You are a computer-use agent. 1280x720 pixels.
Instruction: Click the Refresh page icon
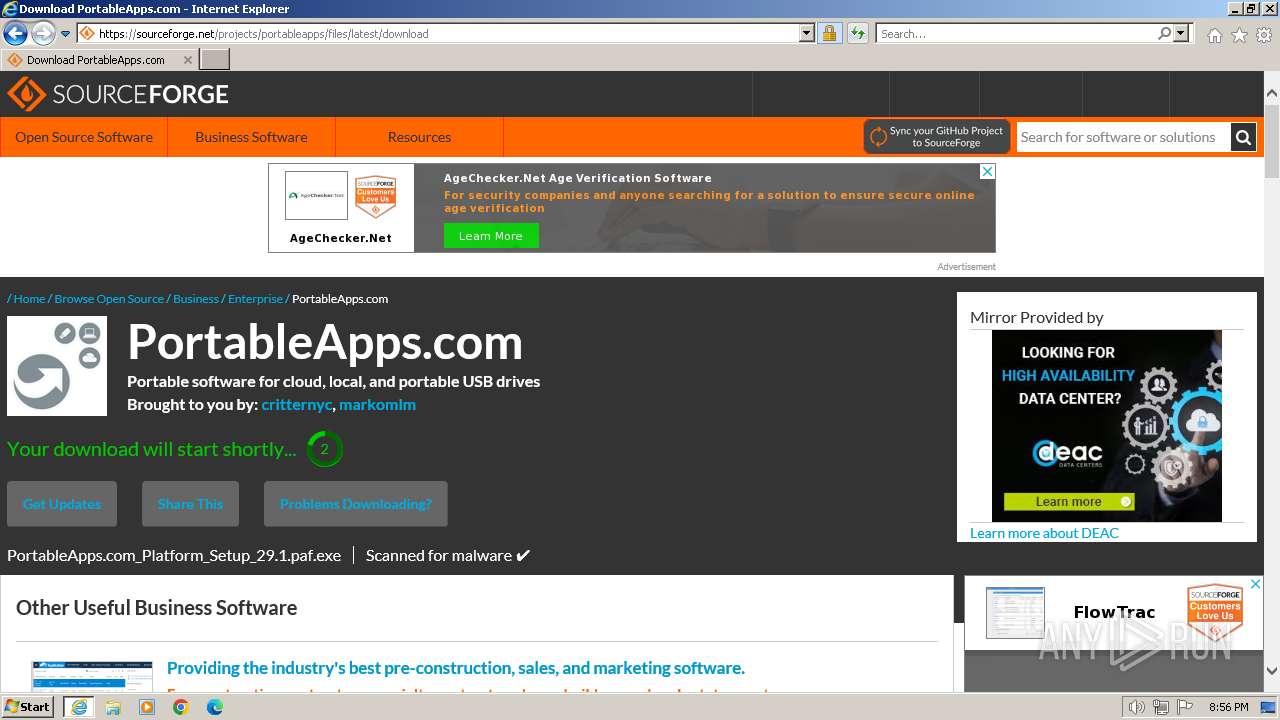857,34
